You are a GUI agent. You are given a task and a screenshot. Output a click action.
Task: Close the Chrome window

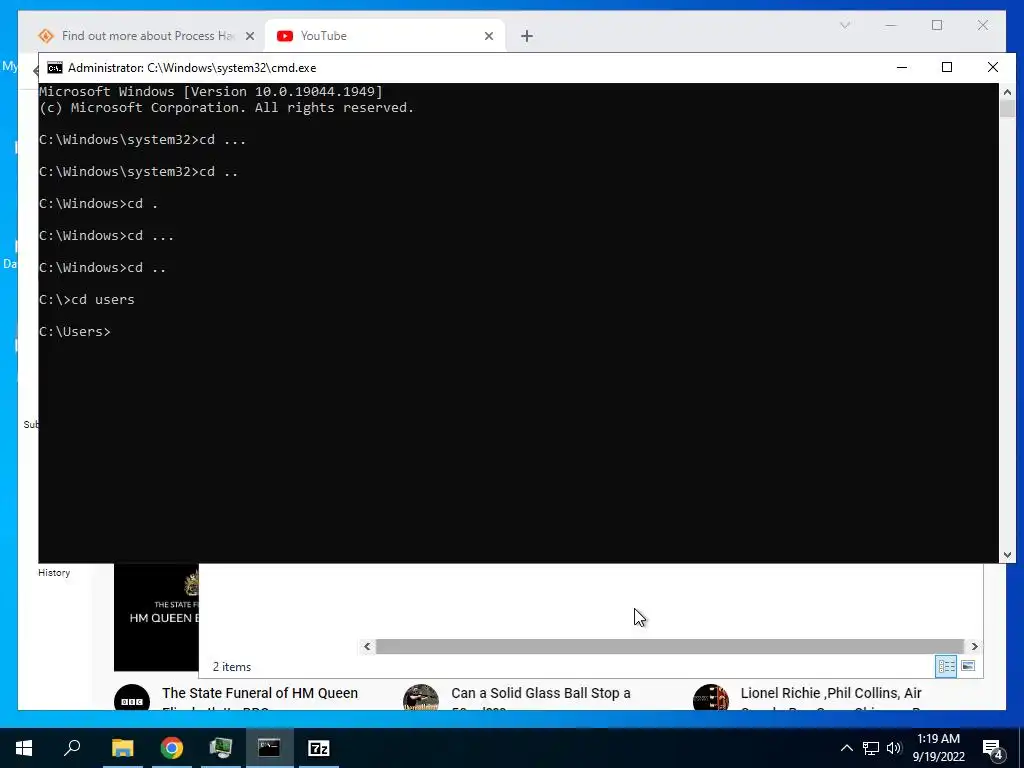pyautogui.click(x=983, y=25)
